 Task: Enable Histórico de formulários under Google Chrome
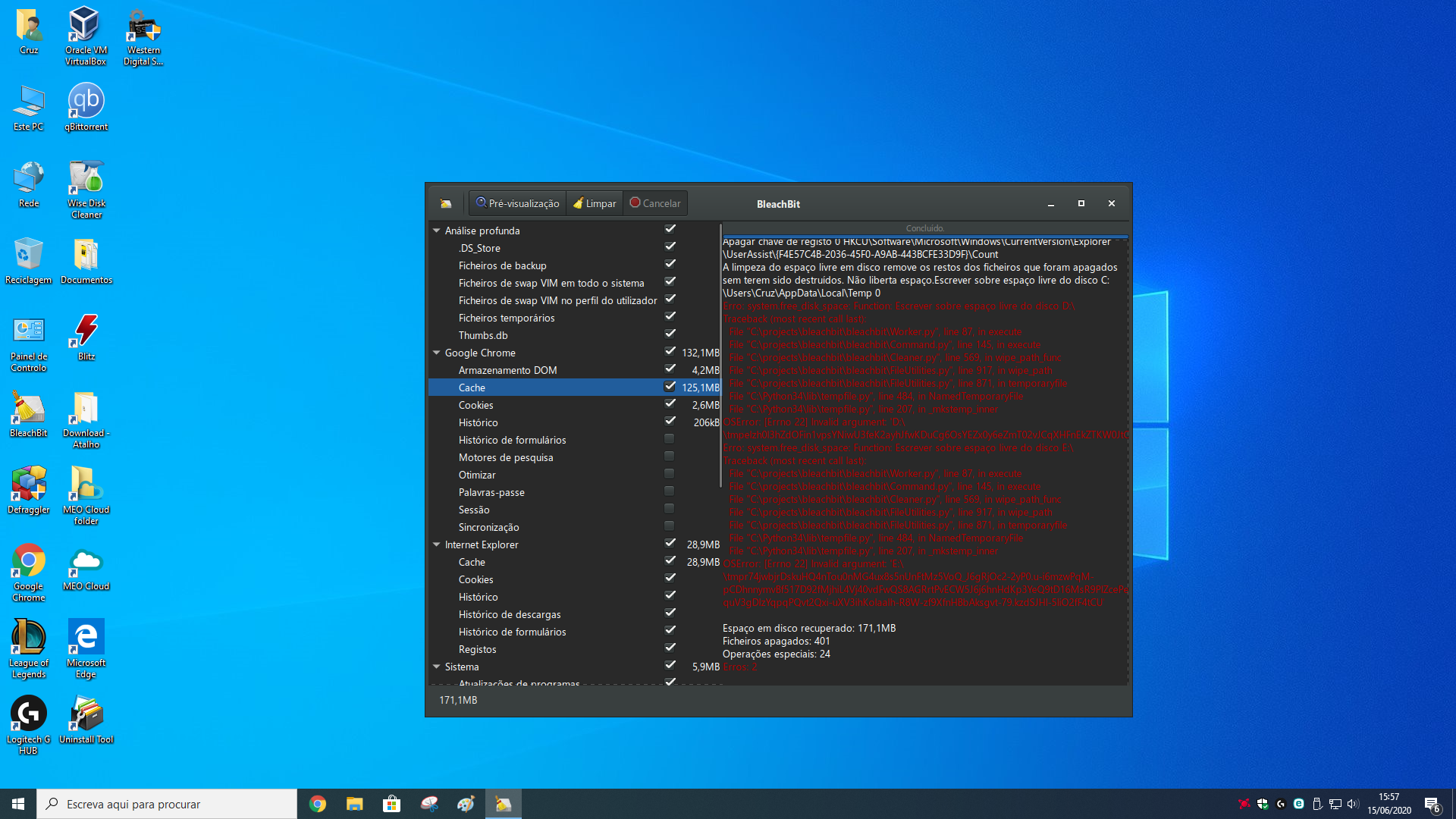pos(669,439)
